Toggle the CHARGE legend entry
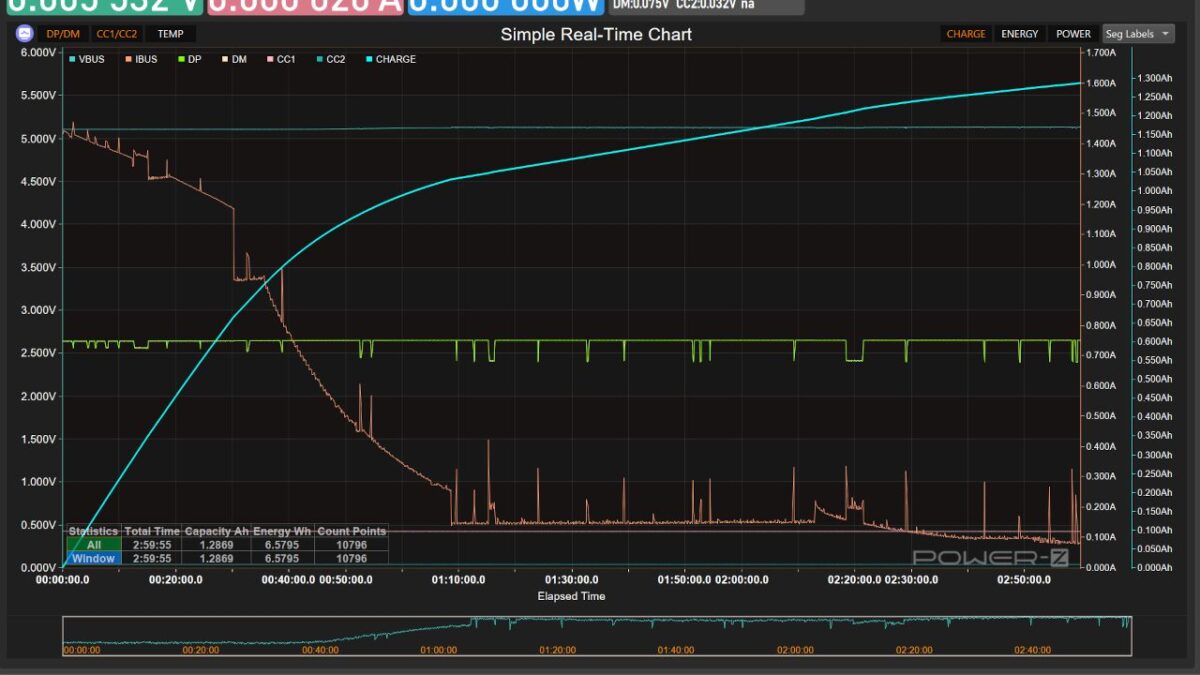Image resolution: width=1200 pixels, height=675 pixels. point(391,59)
